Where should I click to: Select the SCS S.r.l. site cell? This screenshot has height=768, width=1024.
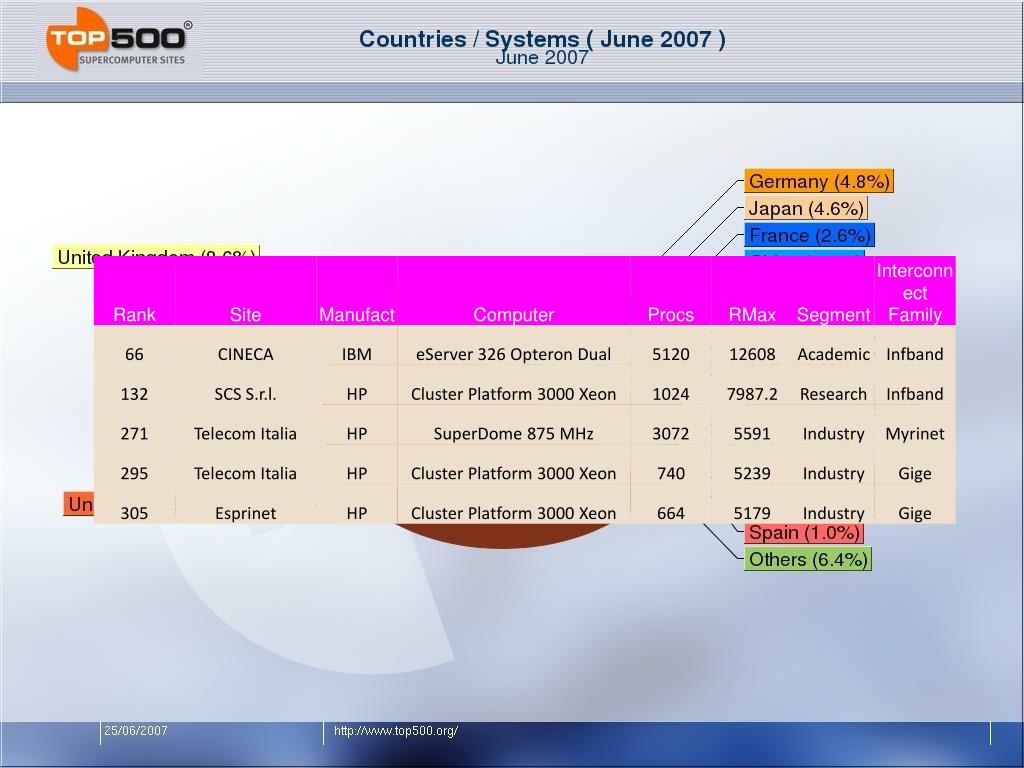pos(246,394)
